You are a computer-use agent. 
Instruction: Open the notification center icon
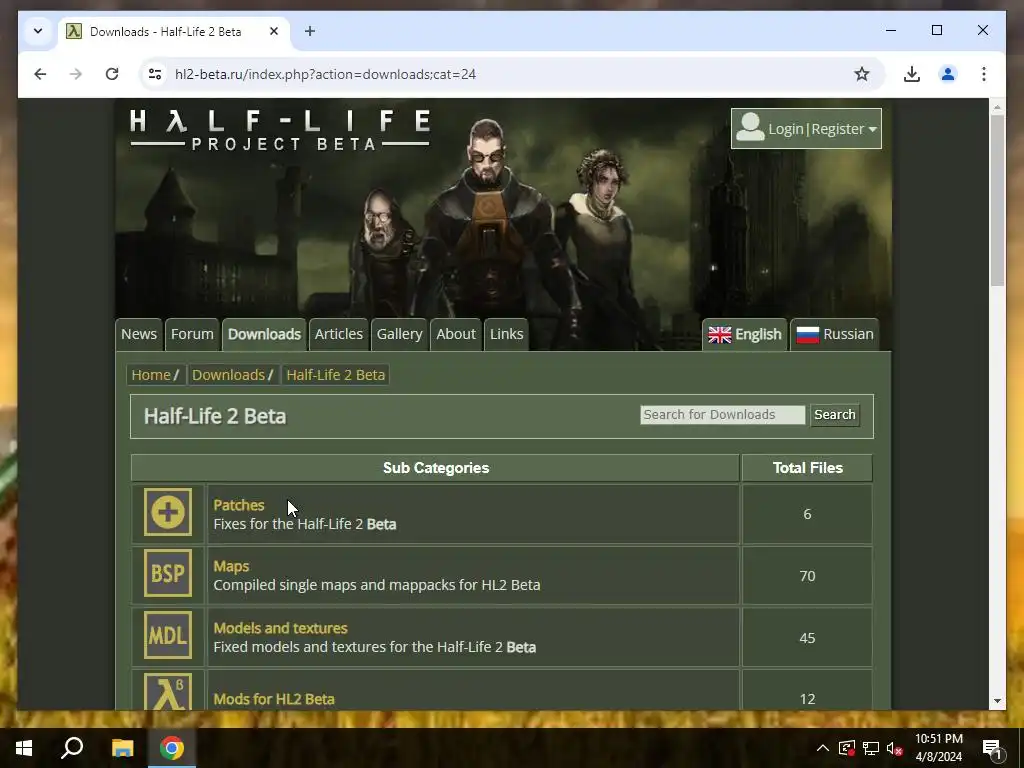pos(992,748)
